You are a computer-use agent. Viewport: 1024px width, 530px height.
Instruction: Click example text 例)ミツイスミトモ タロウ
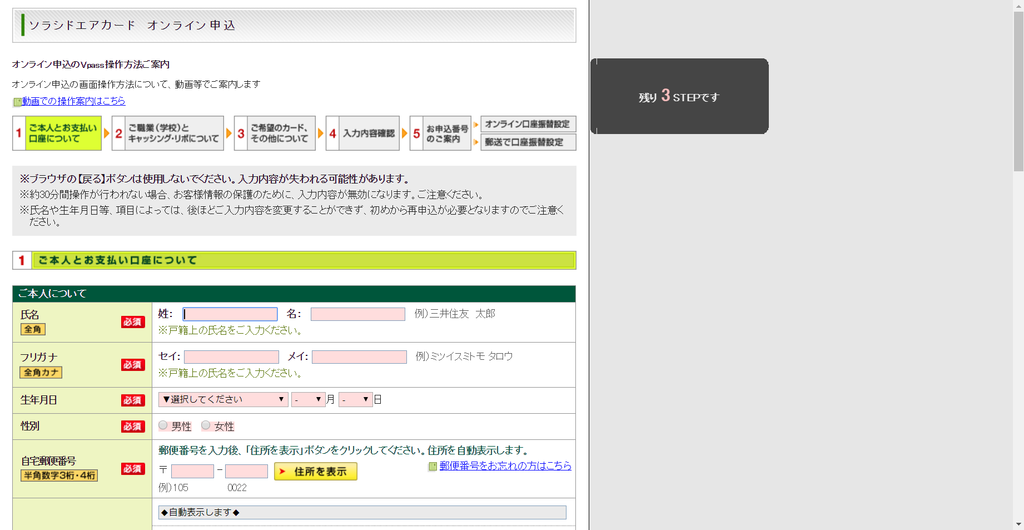tap(464, 357)
